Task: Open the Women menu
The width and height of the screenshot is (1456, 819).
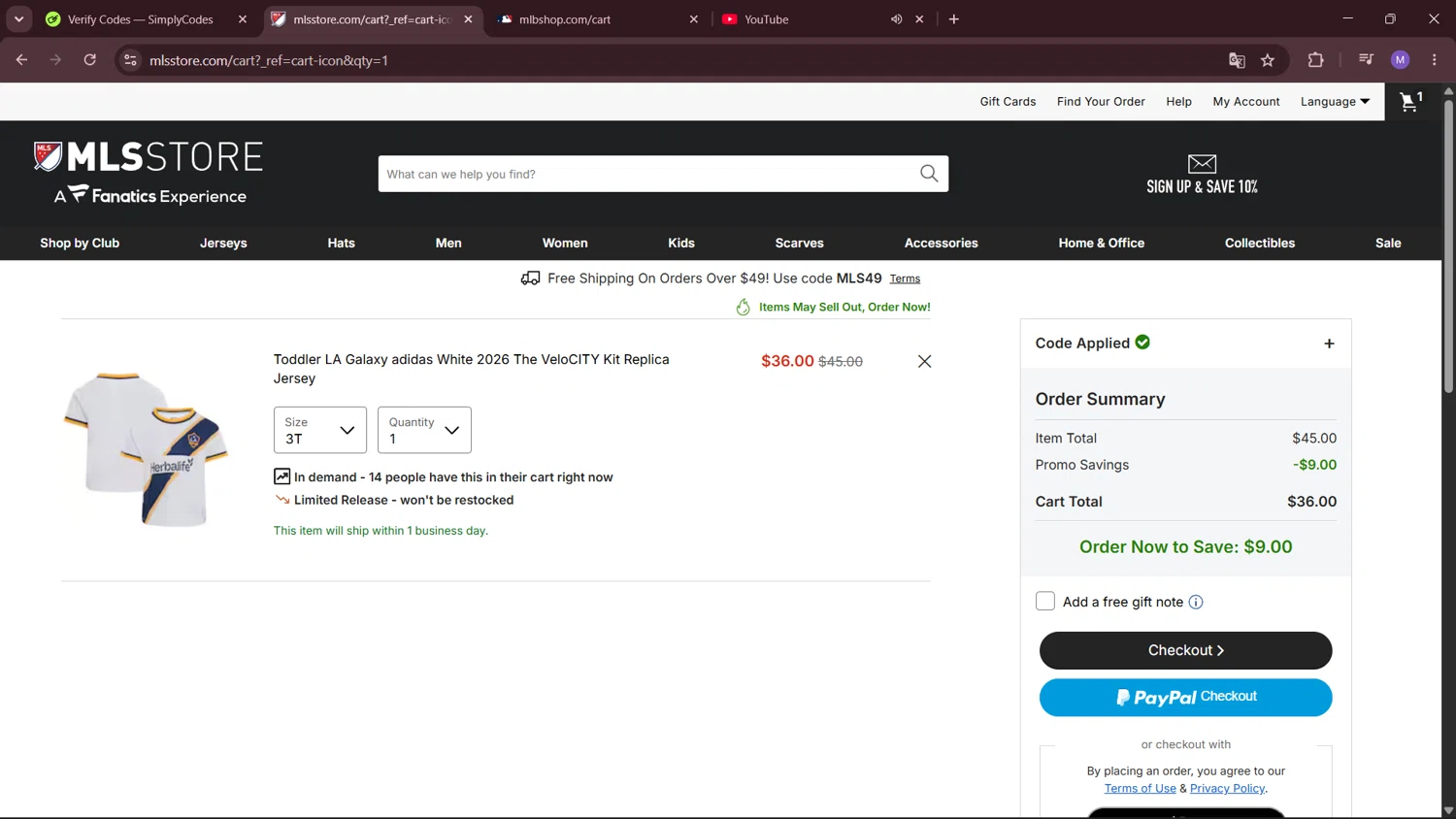Action: pyautogui.click(x=565, y=243)
